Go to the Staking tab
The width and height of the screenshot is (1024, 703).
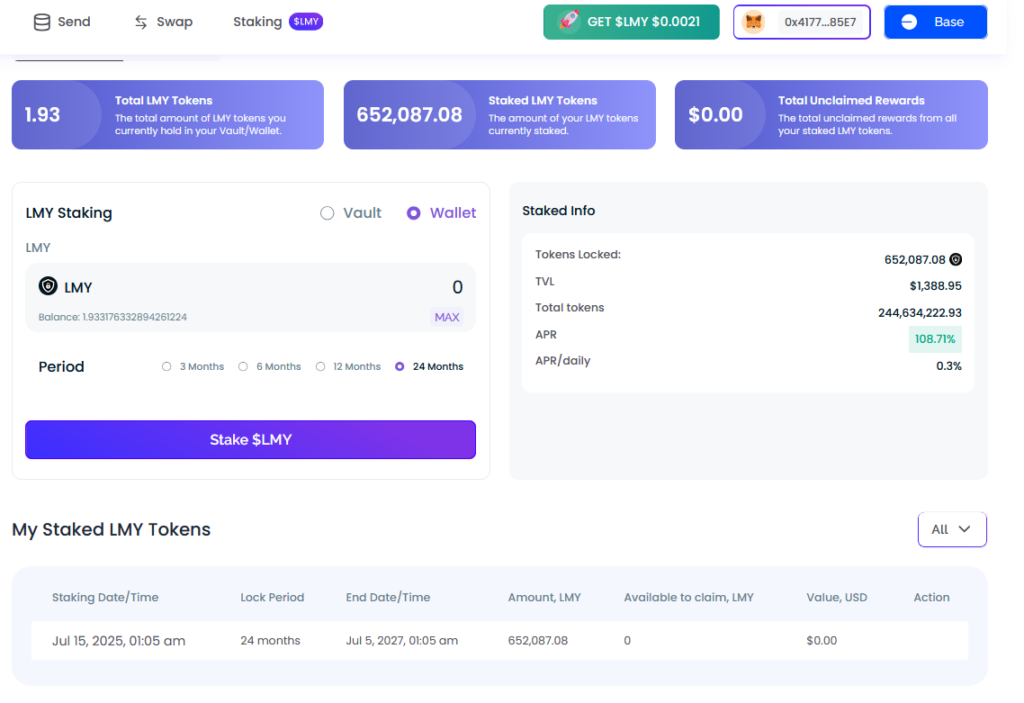click(258, 22)
